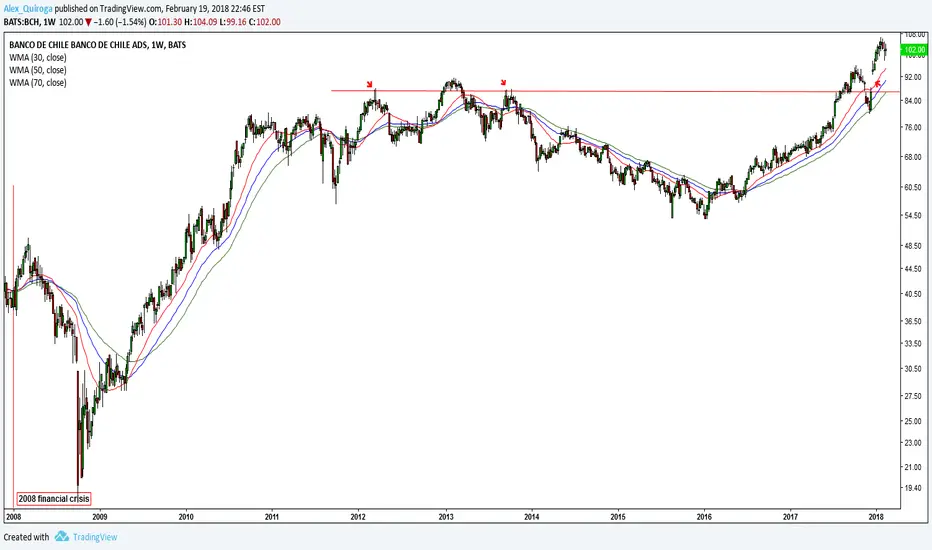Click the 2009 year label on time axis

click(100, 517)
